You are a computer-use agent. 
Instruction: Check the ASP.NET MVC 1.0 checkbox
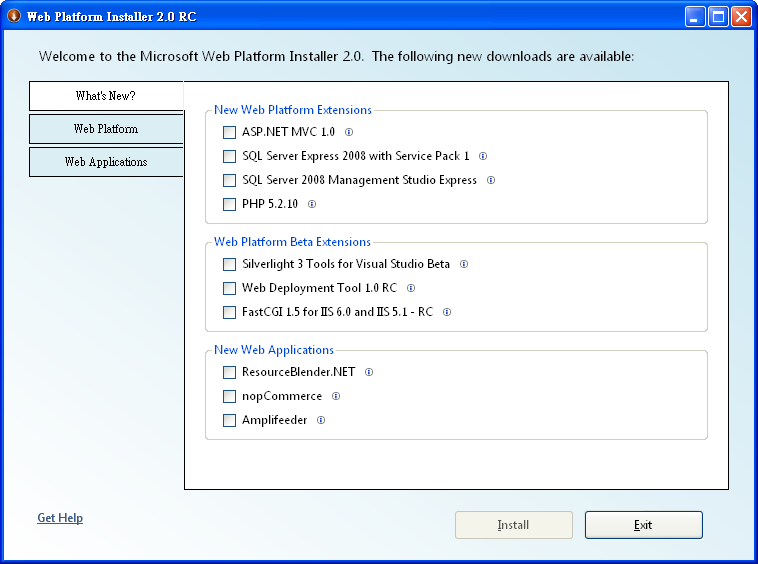point(229,132)
